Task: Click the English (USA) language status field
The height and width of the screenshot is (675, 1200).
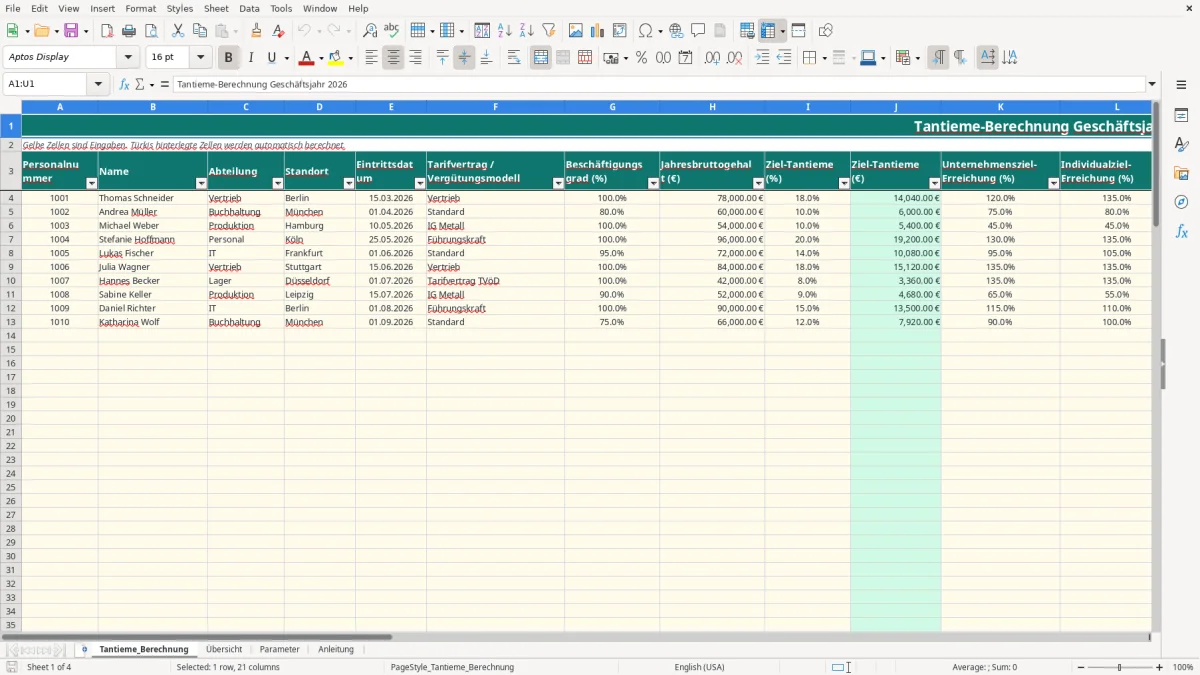Action: coord(700,667)
